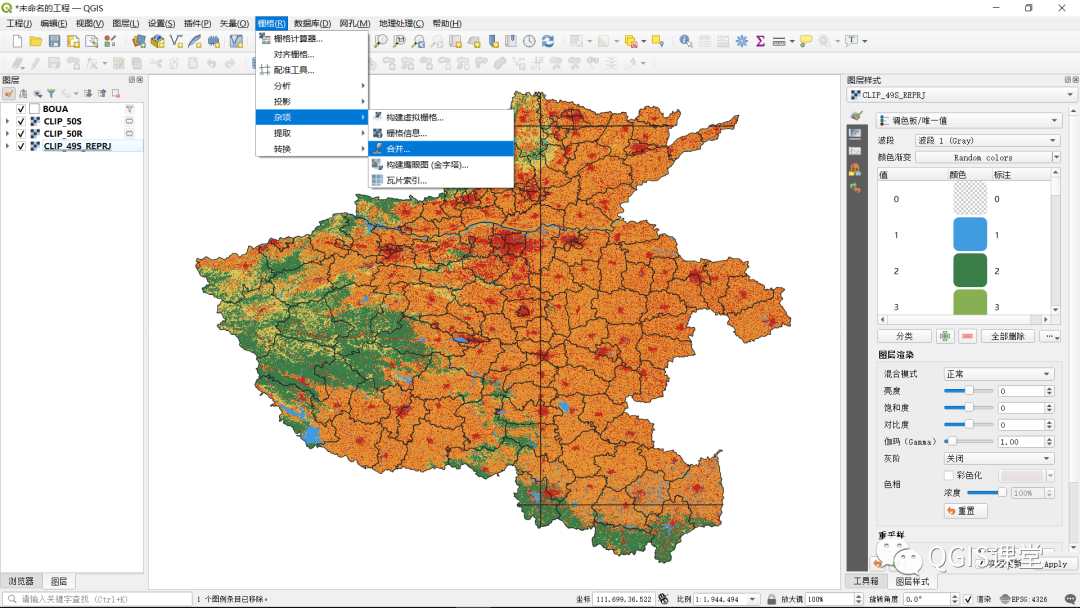
Task: Activate the Identify Features tool
Action: point(685,41)
